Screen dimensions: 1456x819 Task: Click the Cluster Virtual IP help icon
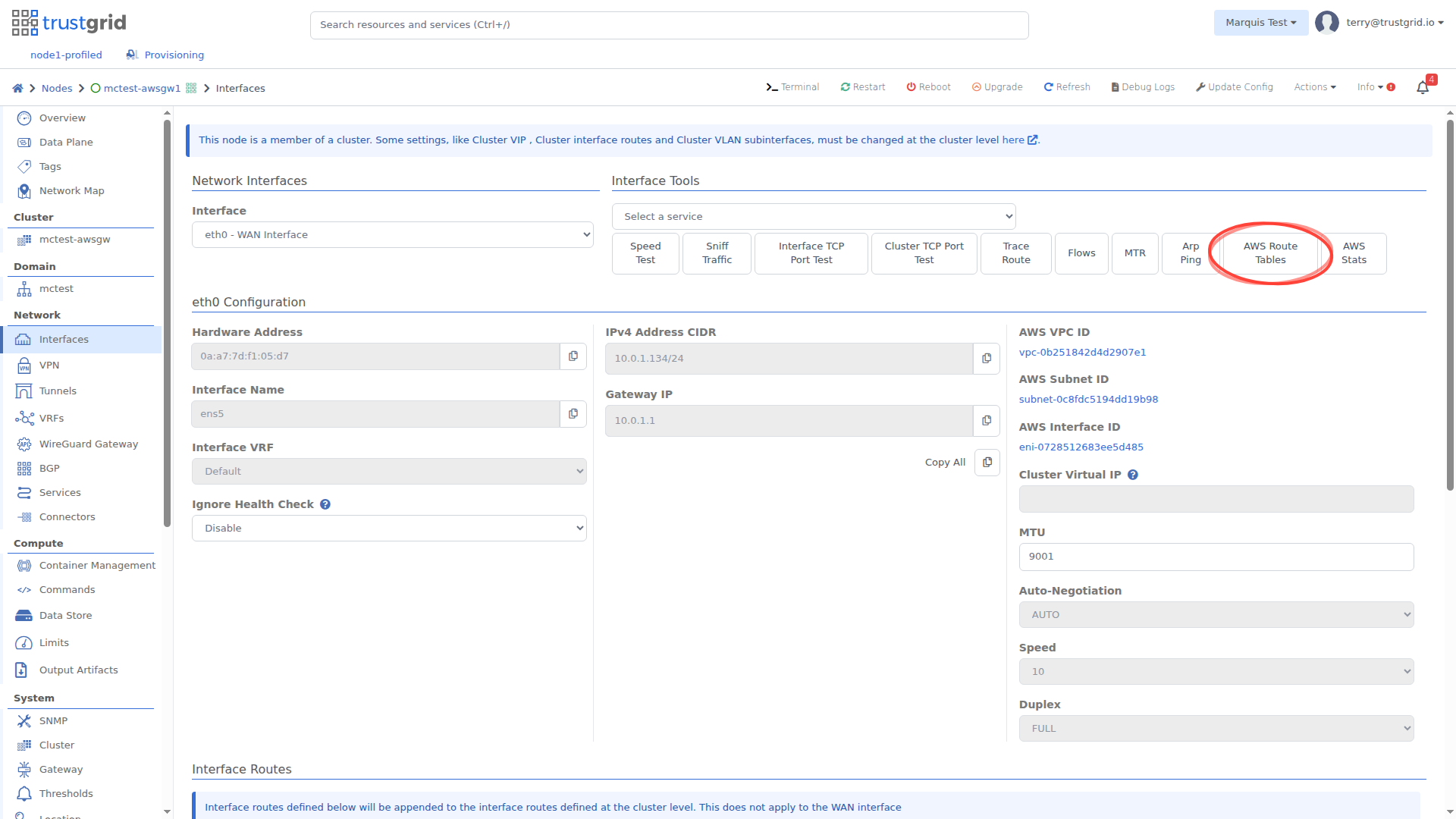[x=1133, y=475]
